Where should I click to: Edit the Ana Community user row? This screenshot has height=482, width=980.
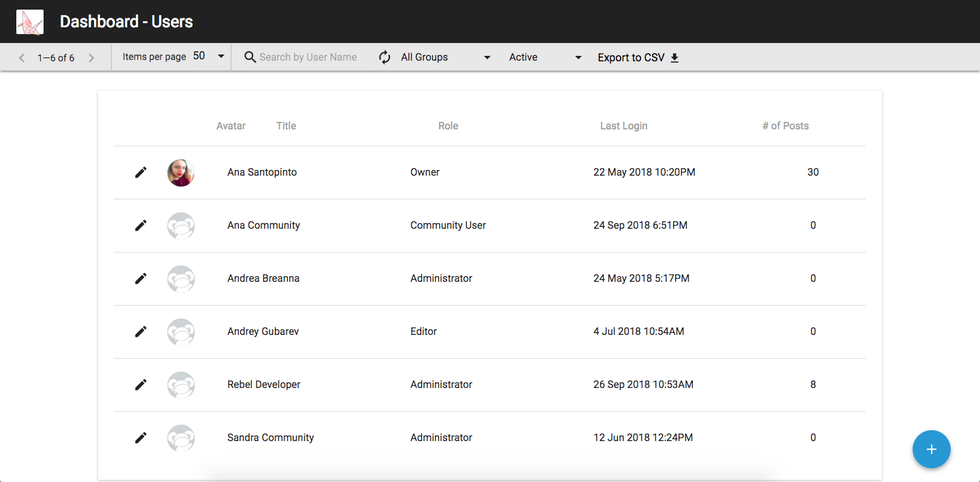pyautogui.click(x=141, y=225)
